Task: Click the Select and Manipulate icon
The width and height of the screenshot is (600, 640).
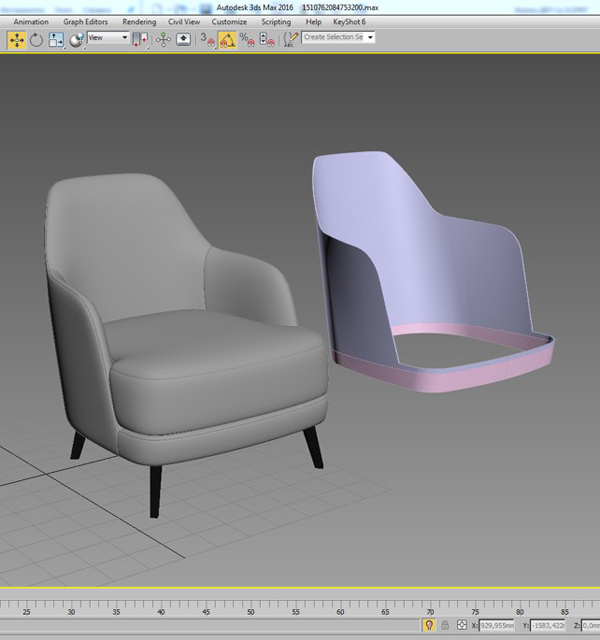Action: (163, 40)
